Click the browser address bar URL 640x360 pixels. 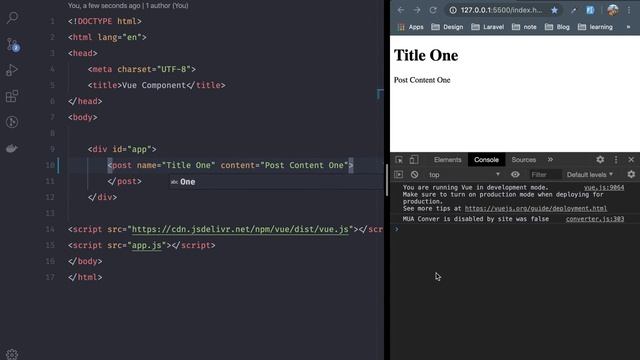point(501,10)
